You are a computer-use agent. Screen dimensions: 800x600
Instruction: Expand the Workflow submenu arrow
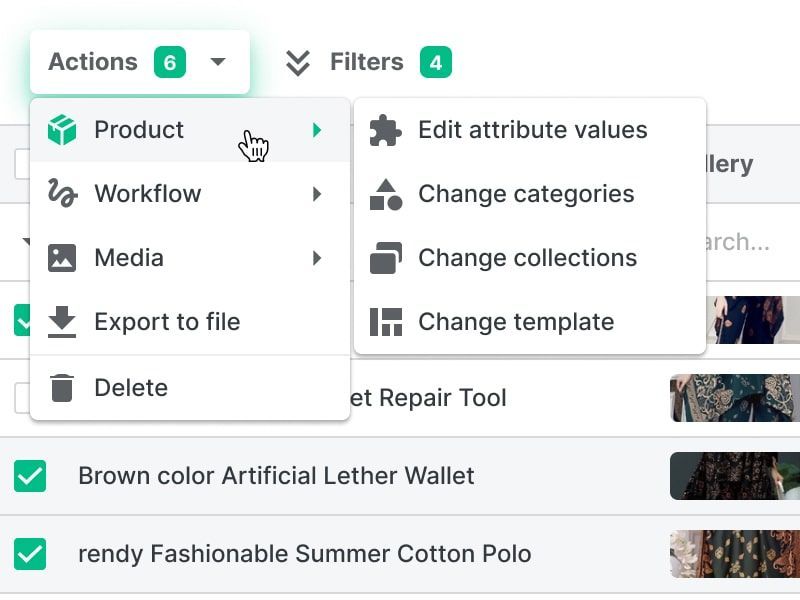317,194
